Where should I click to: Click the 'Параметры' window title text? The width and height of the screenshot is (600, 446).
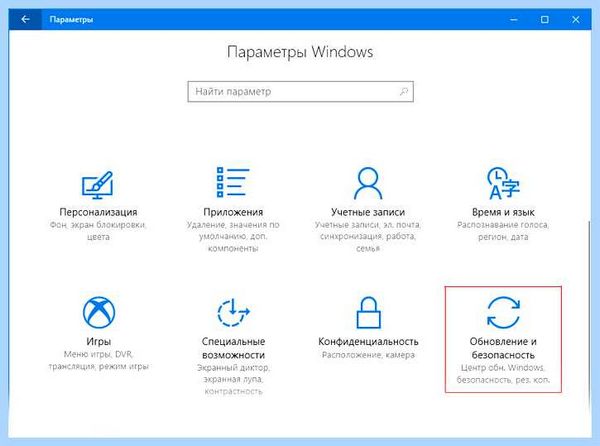point(71,20)
